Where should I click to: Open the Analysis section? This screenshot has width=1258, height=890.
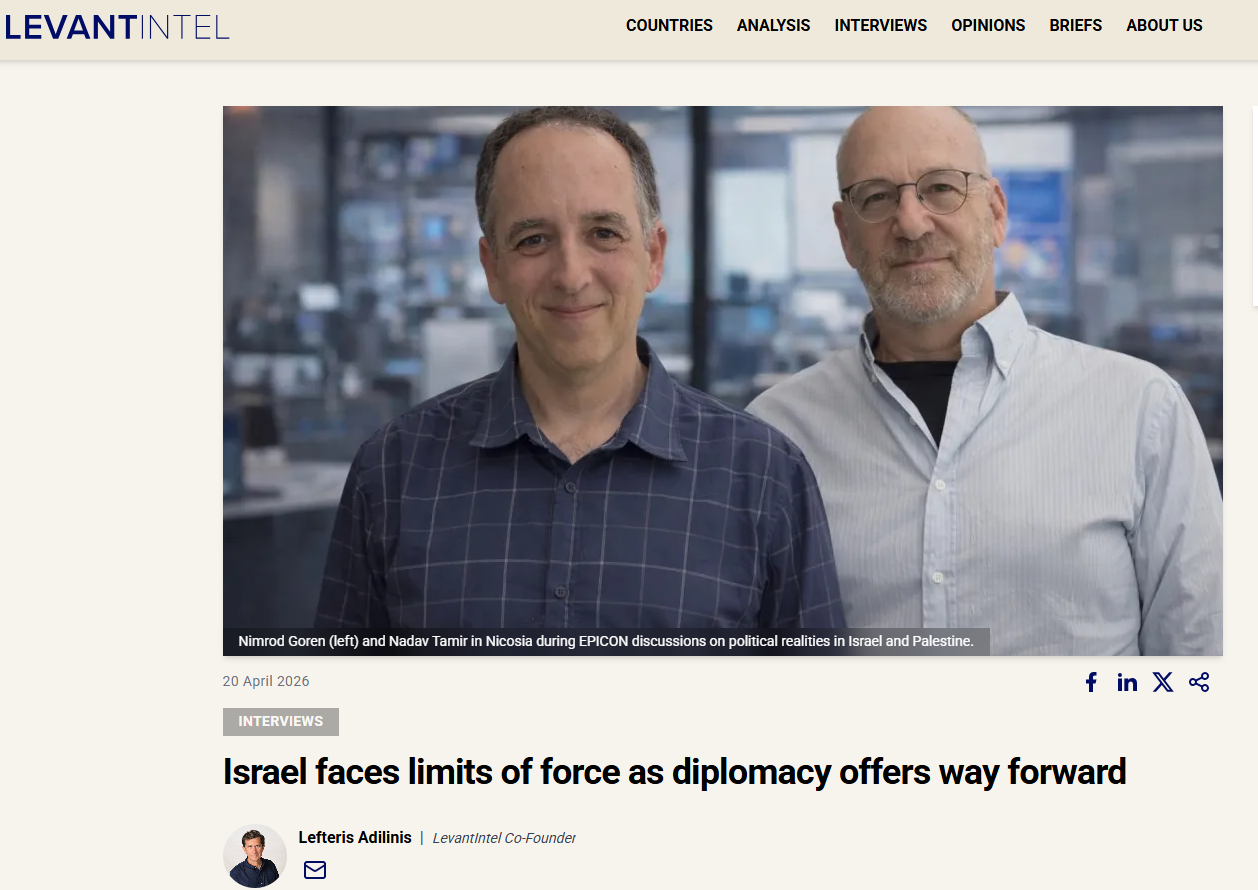[774, 26]
